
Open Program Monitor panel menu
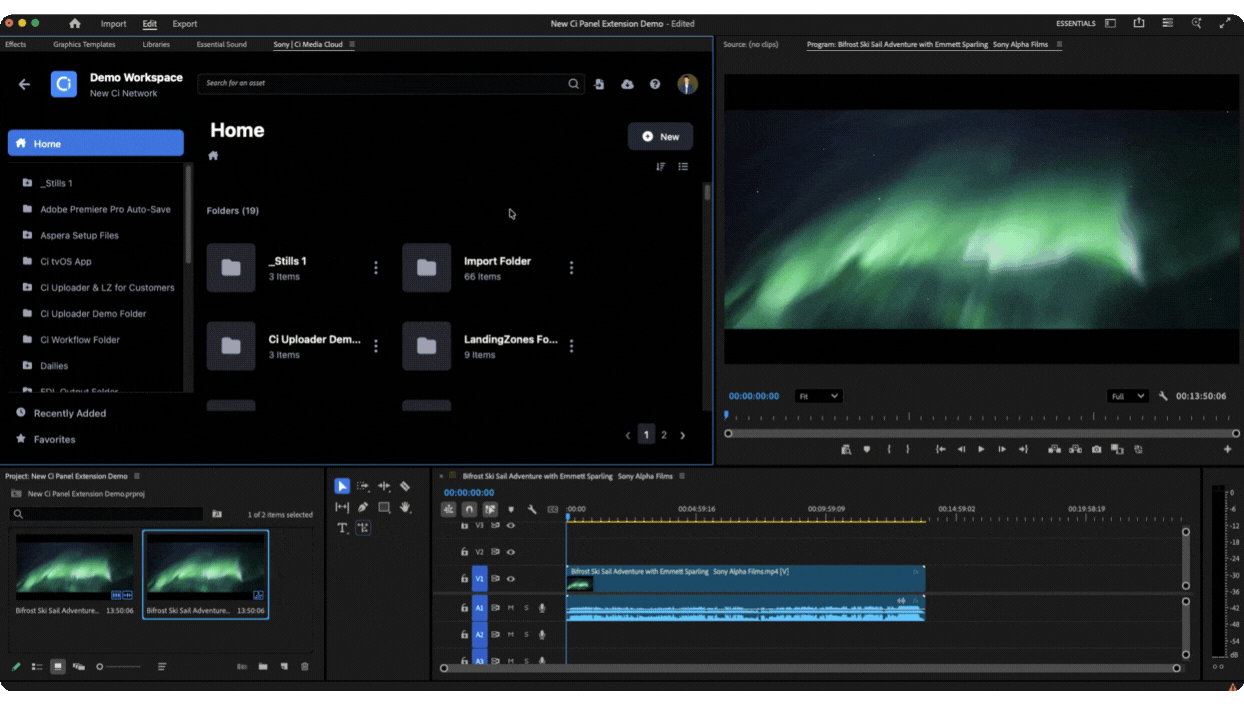pyautogui.click(x=1059, y=44)
